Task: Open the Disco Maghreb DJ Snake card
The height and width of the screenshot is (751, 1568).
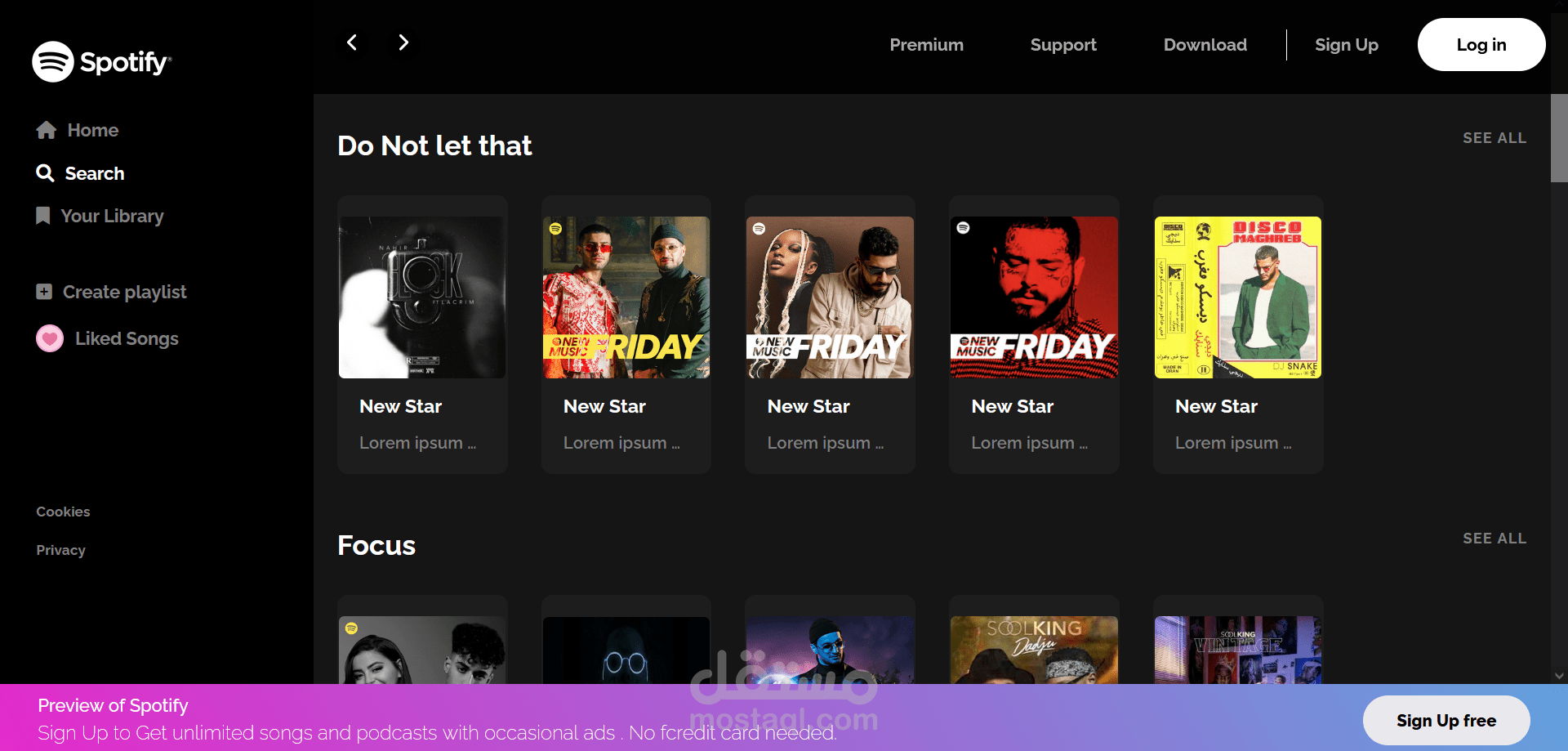Action: click(x=1237, y=297)
